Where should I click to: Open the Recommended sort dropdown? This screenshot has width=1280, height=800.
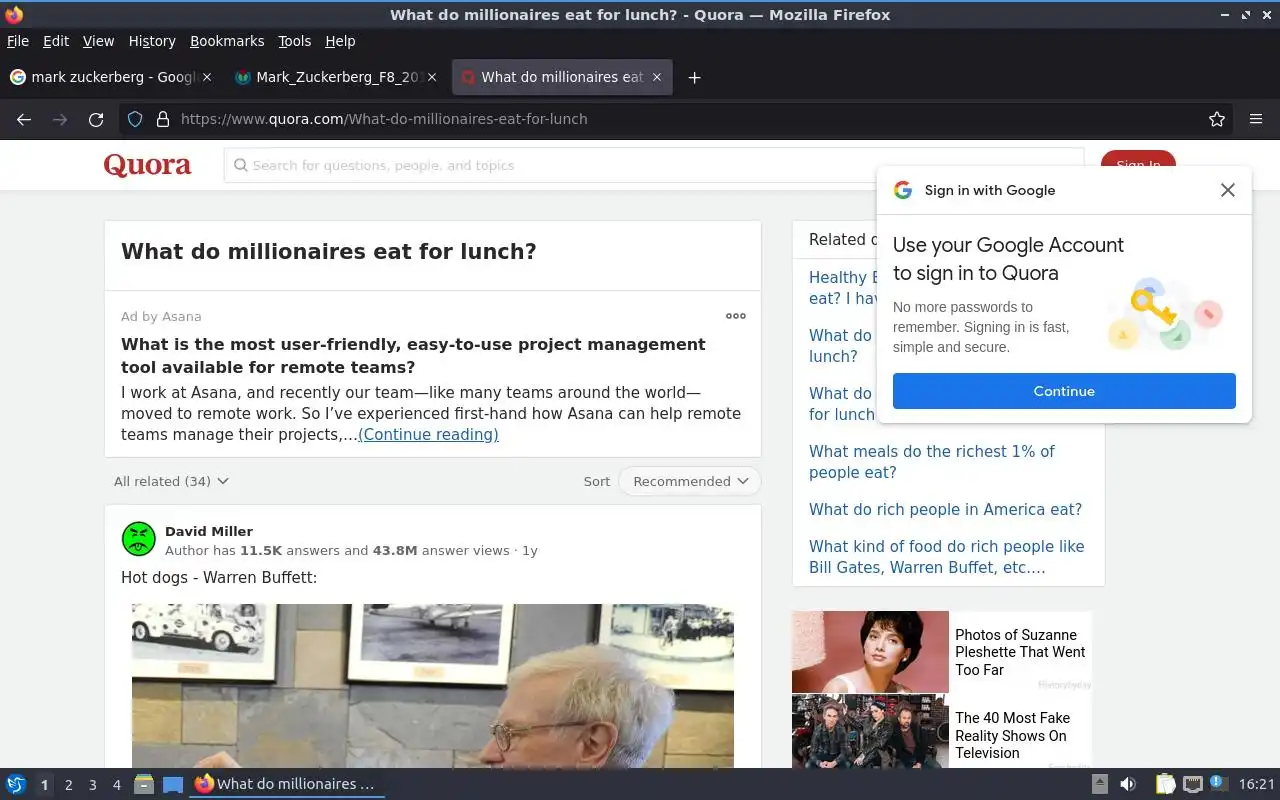pyautogui.click(x=690, y=481)
